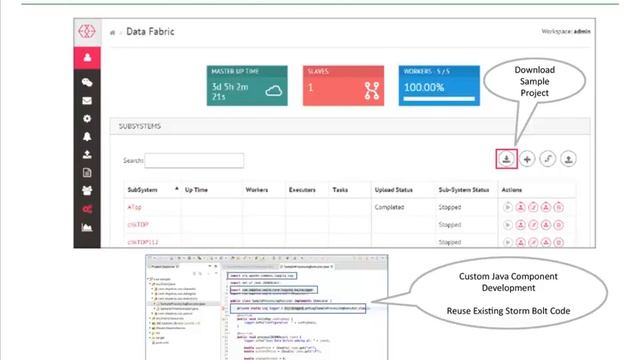Click the Actions column header
The width and height of the screenshot is (640, 360).
click(511, 190)
